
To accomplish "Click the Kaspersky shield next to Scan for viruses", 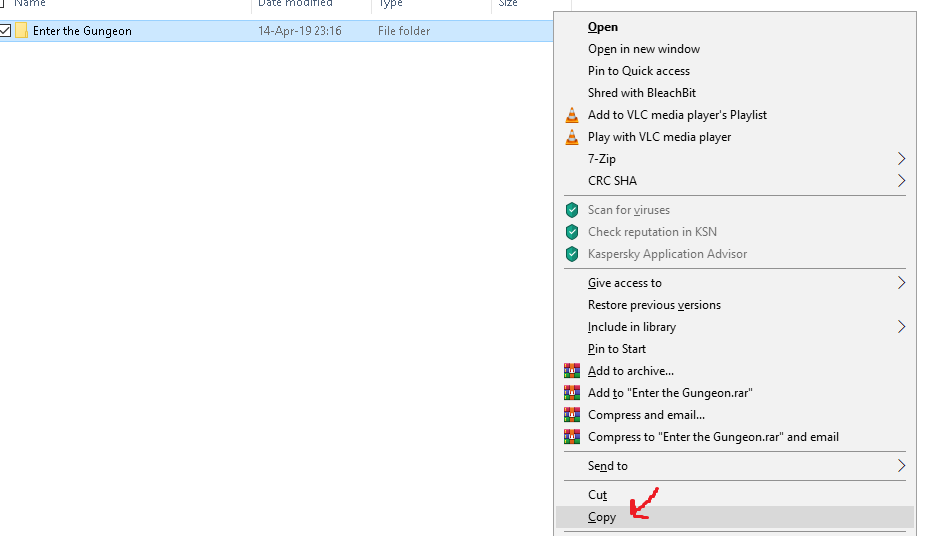I will pyautogui.click(x=572, y=210).
